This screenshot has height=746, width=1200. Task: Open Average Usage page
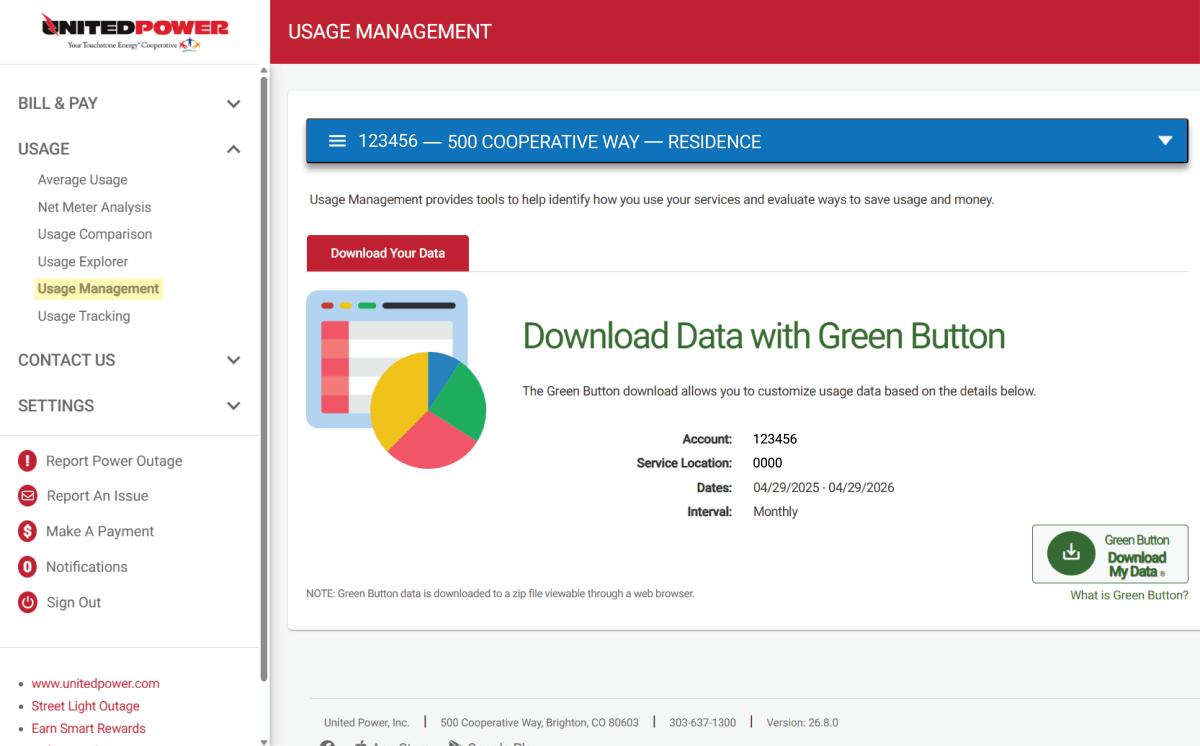pos(82,180)
